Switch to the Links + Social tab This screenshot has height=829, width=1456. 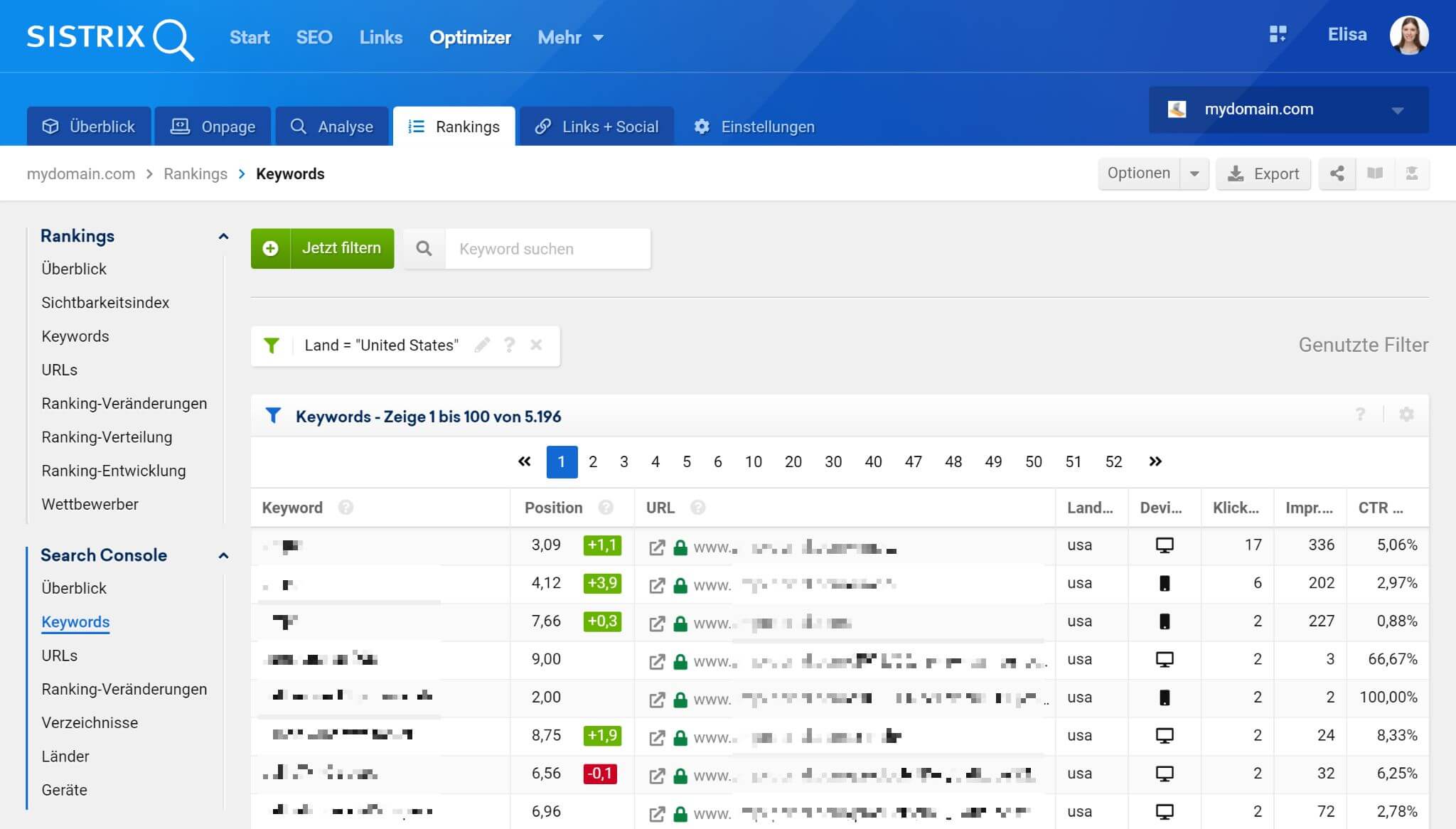tap(596, 127)
